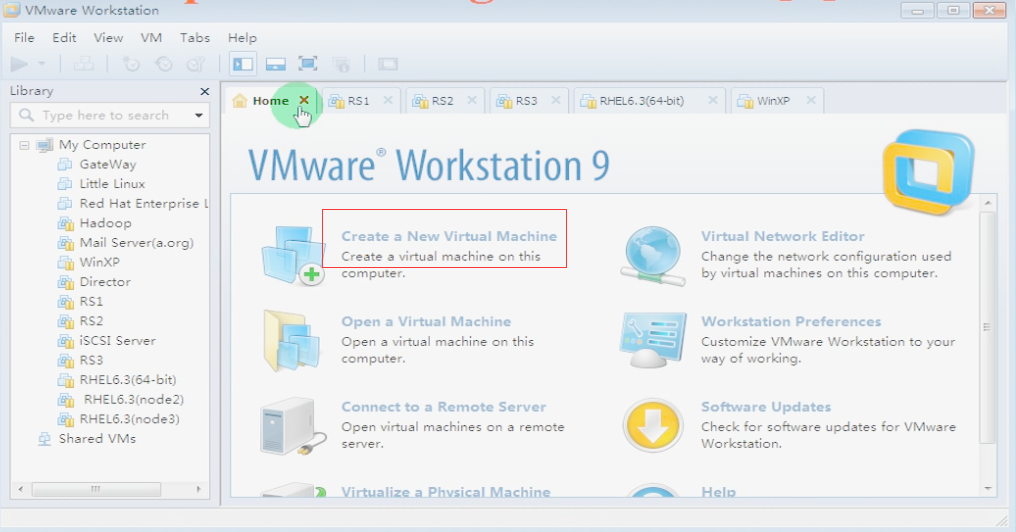This screenshot has height=532, width=1016.
Task: Click the Revert to Snapshot toolbar icon
Action: click(164, 64)
